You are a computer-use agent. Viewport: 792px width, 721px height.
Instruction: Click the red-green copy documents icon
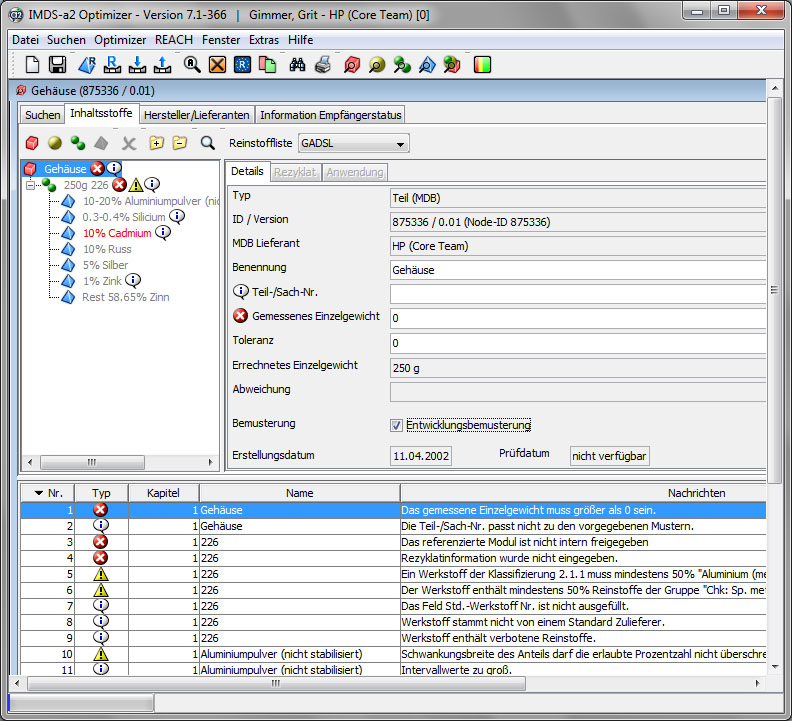[267, 65]
